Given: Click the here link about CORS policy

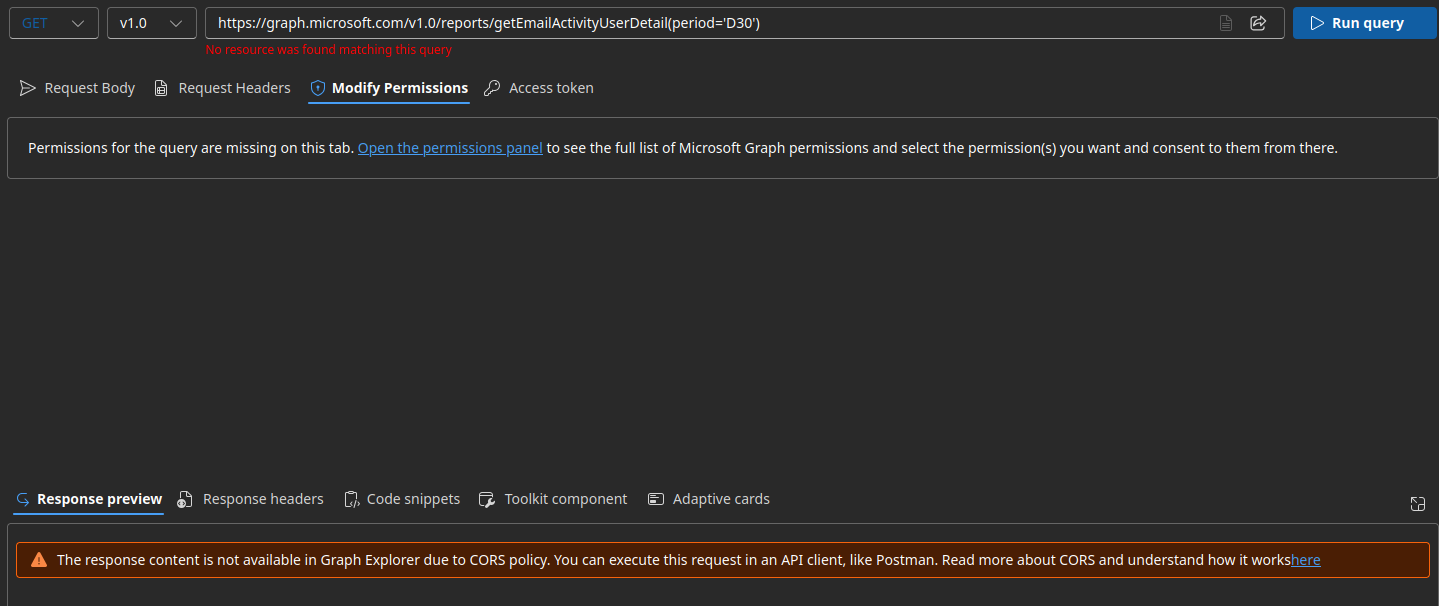Looking at the screenshot, I should pyautogui.click(x=1305, y=559).
